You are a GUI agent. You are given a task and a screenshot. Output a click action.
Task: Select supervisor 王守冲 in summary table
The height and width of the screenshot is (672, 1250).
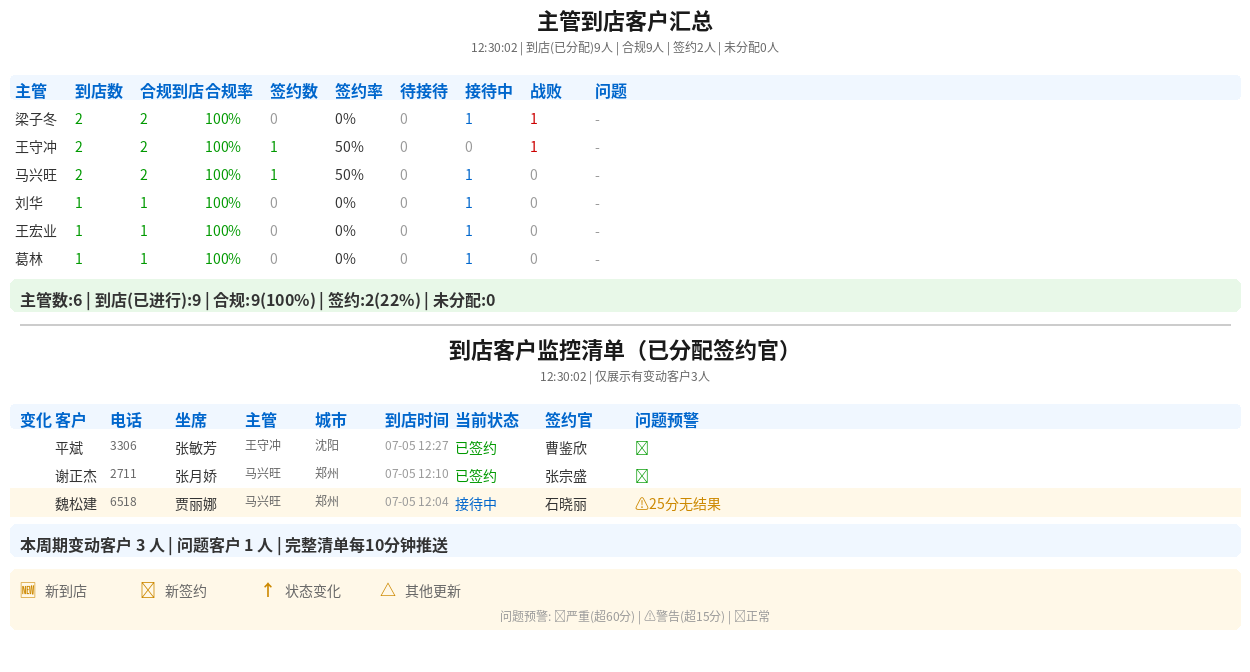(36, 147)
